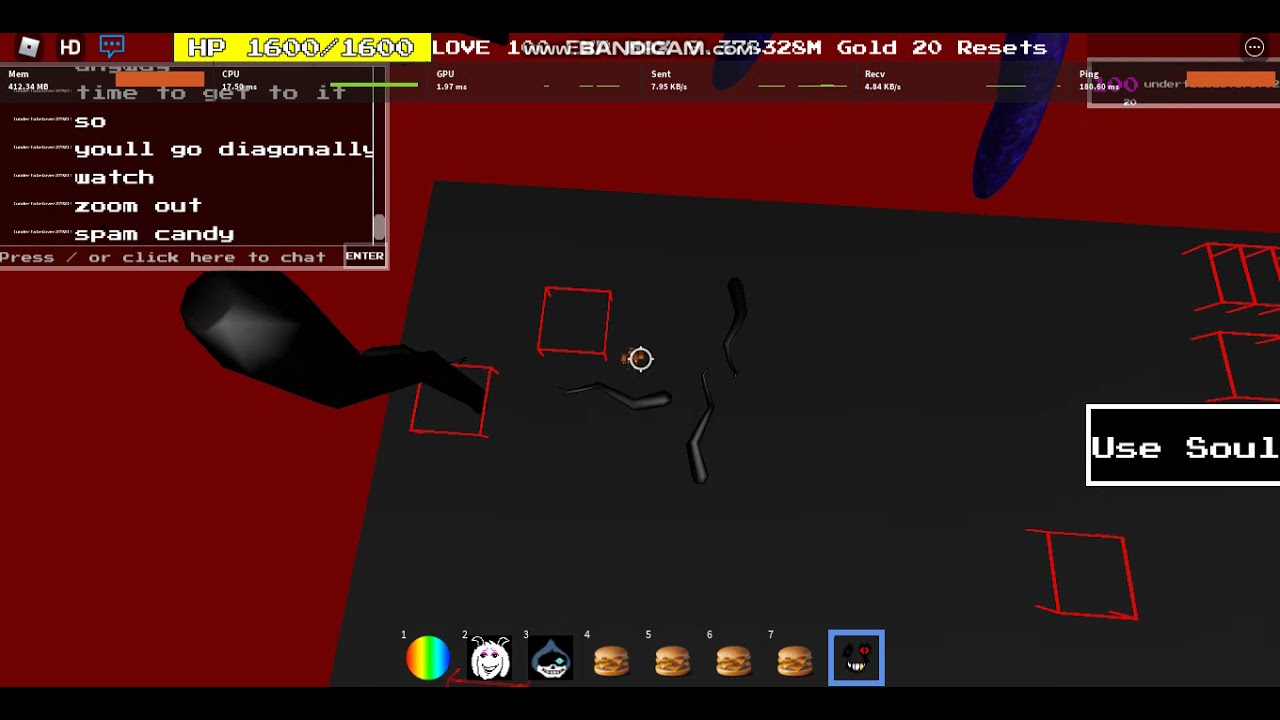Click the HD admin icon

[x=70, y=47]
